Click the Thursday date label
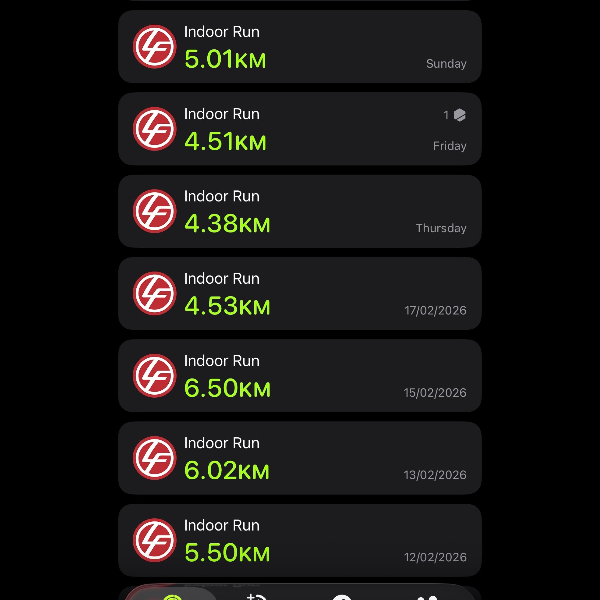The image size is (600, 600). pos(441,228)
